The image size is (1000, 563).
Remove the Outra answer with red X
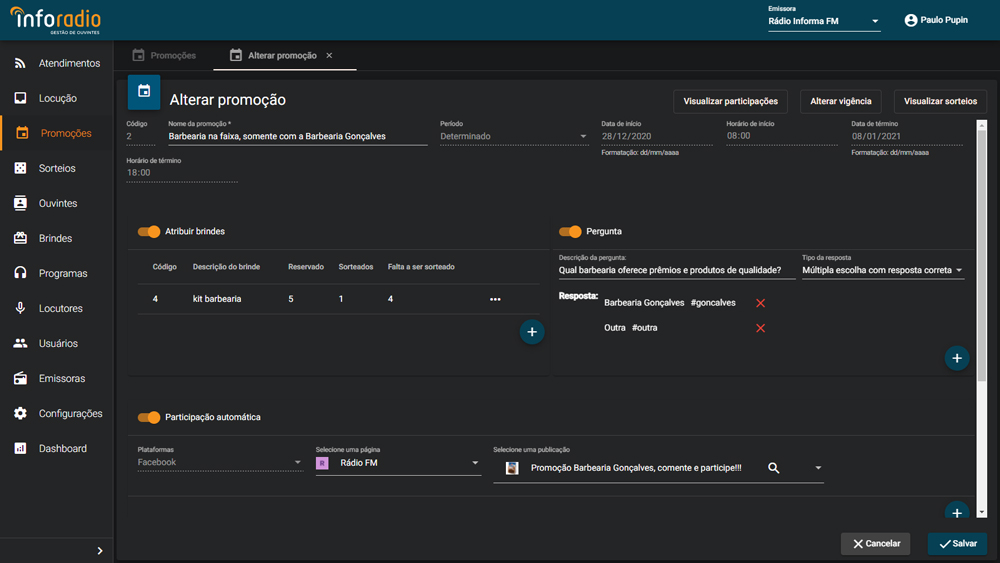tap(760, 328)
